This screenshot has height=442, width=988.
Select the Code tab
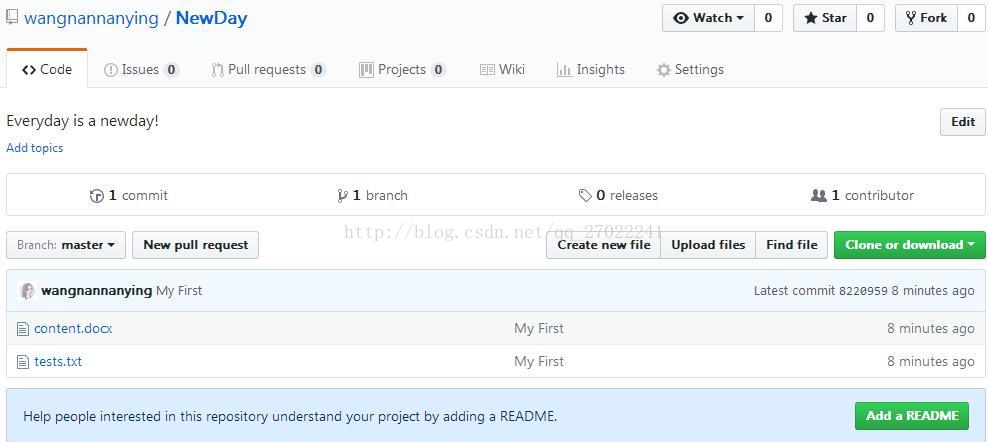click(x=47, y=69)
